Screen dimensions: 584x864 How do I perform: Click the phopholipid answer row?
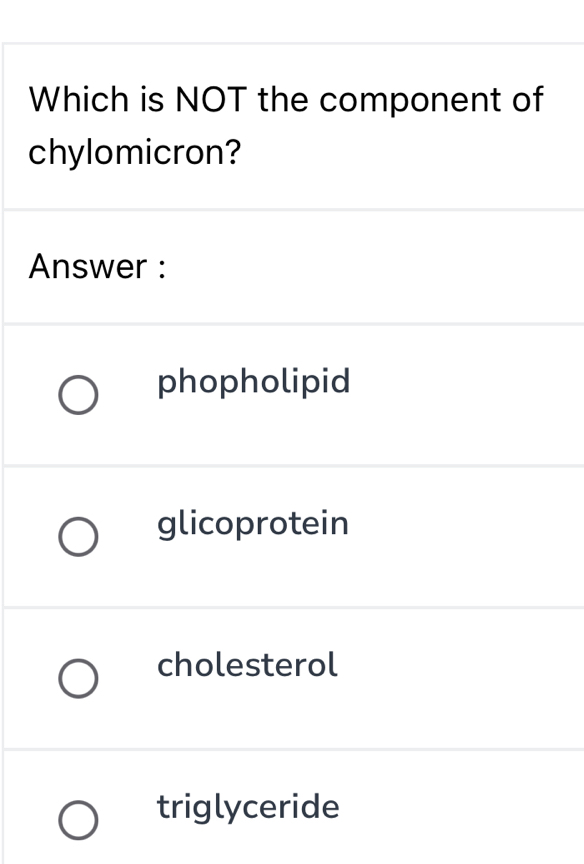tap(292, 395)
